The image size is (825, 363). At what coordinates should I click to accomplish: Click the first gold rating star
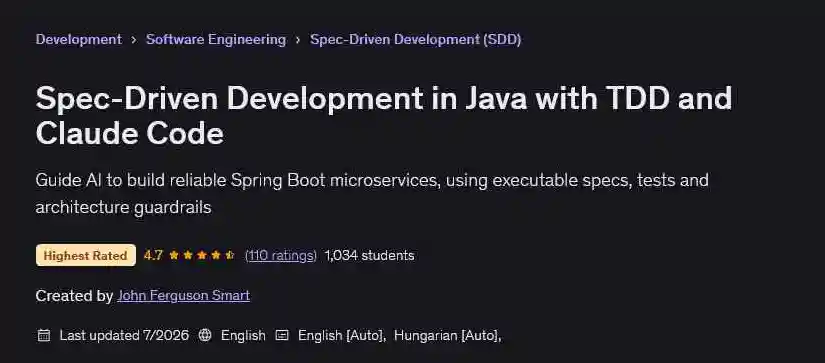click(x=174, y=256)
